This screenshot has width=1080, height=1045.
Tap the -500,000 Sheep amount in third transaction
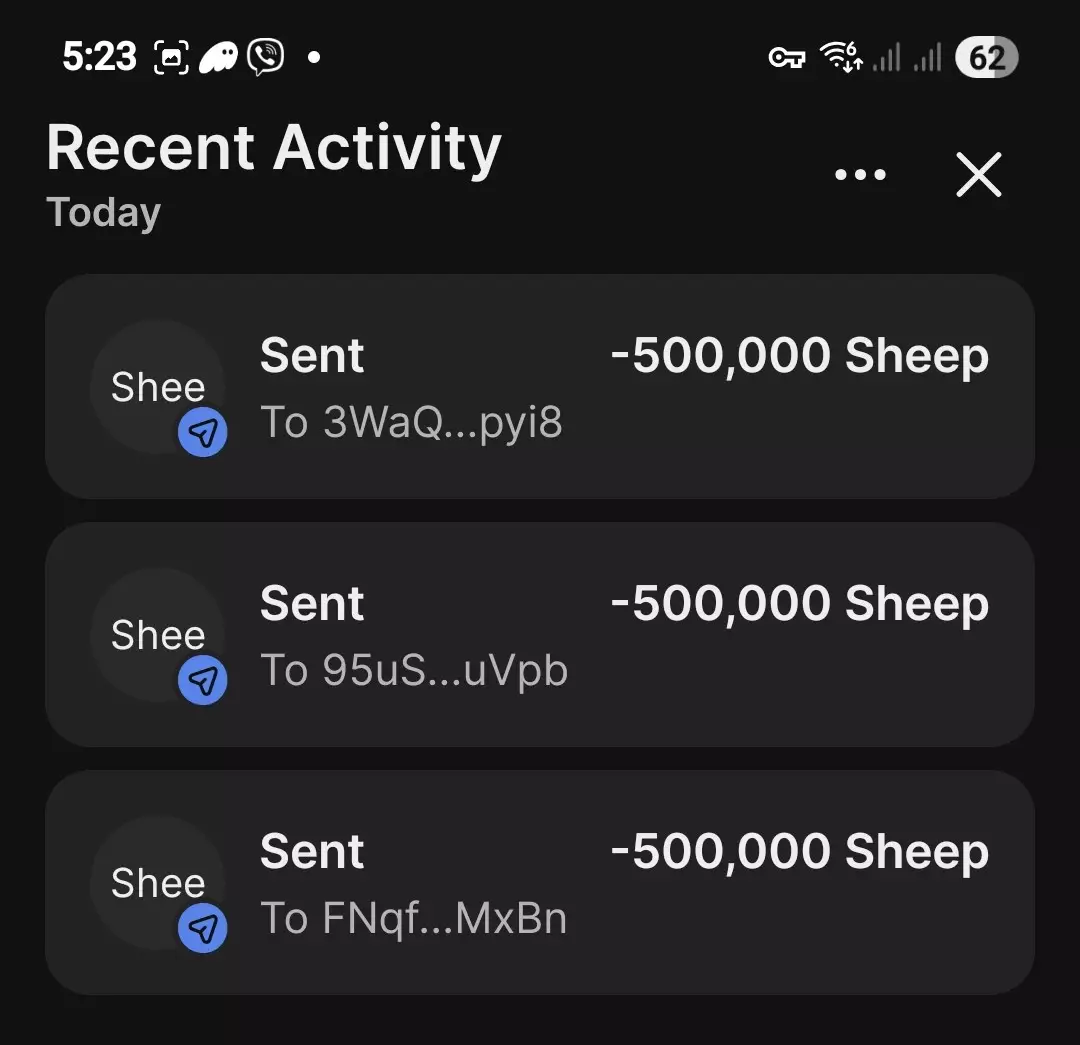799,852
